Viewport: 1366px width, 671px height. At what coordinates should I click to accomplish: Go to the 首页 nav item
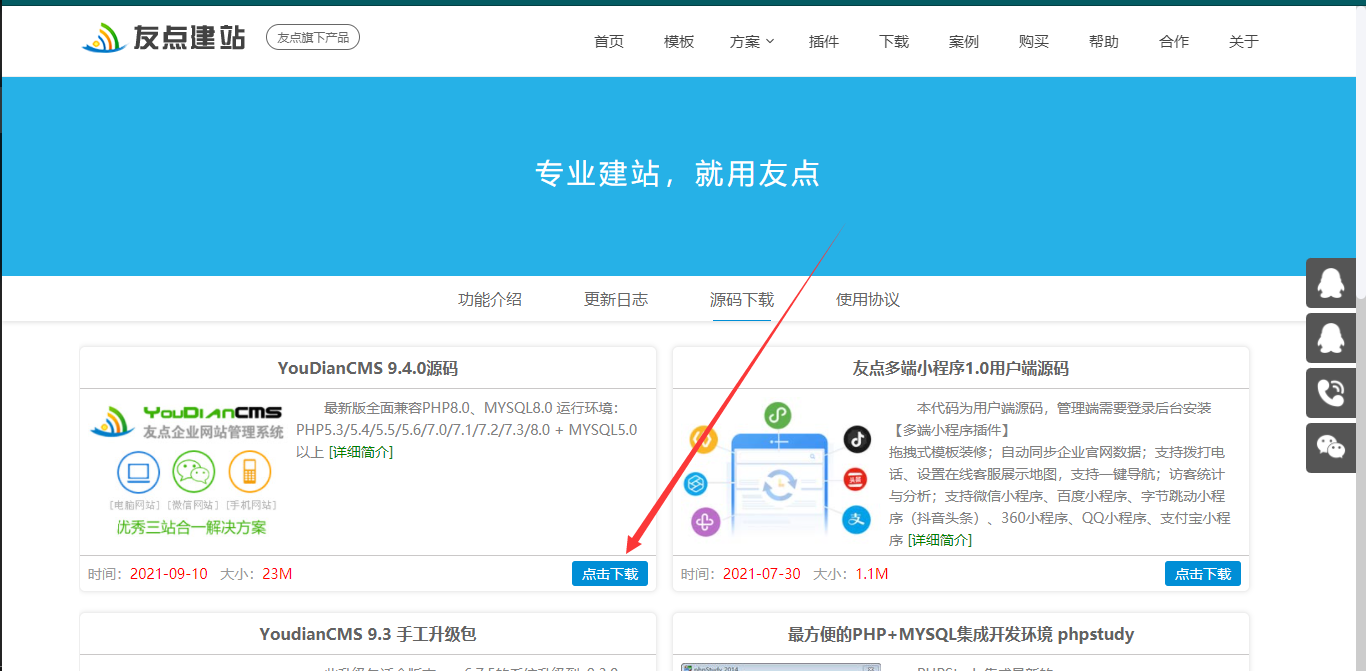(x=609, y=41)
